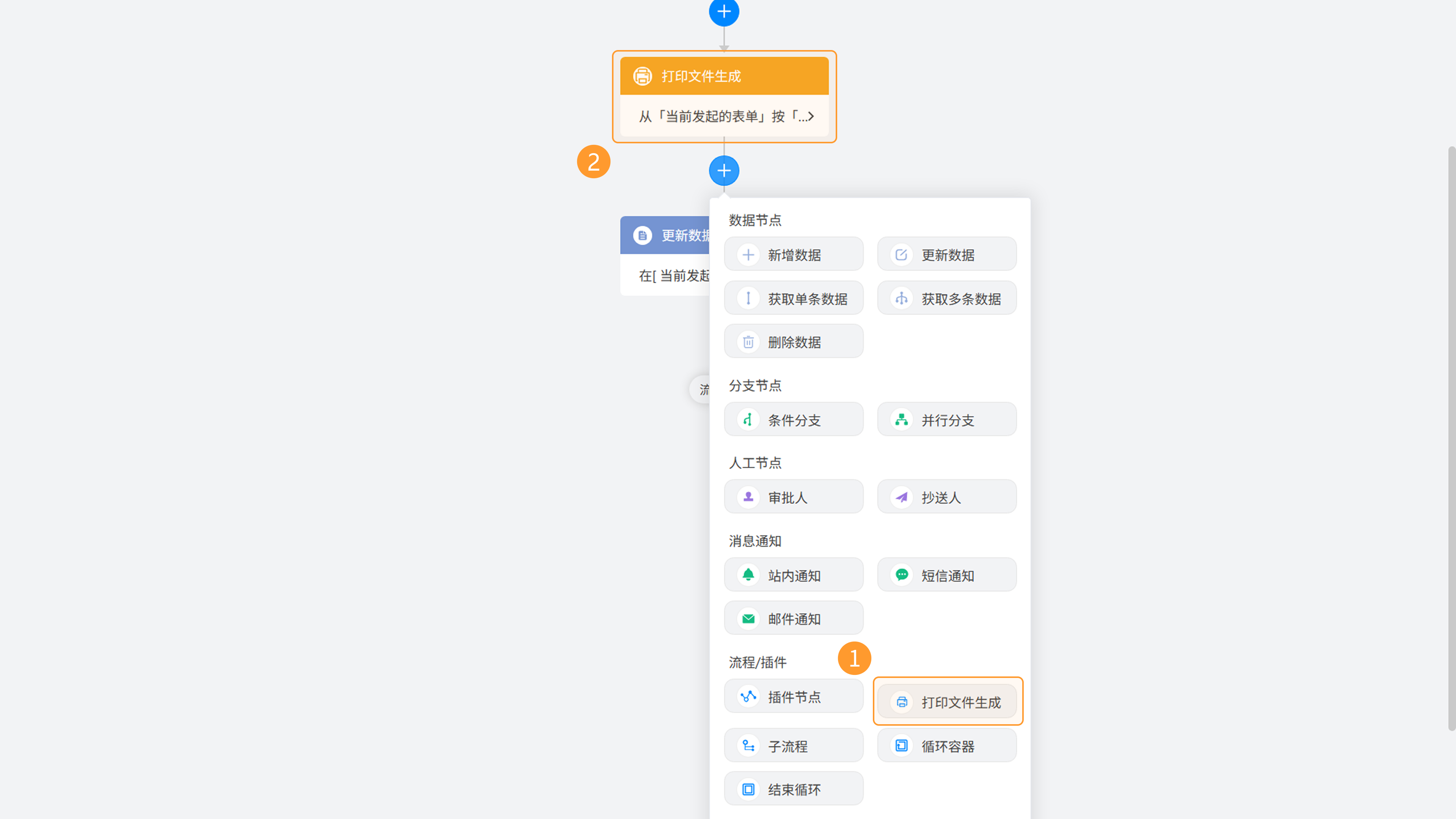
Task: Choose 站内通知 notification node
Action: (x=794, y=575)
